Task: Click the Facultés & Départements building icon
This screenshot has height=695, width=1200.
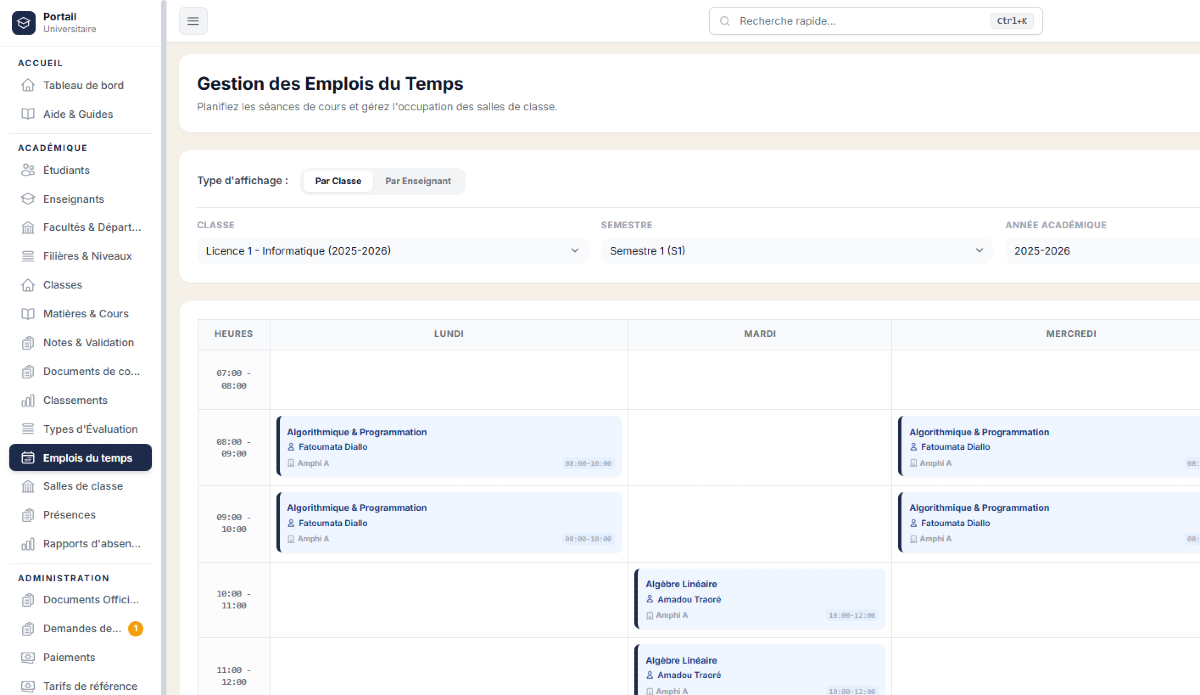Action: pos(28,227)
